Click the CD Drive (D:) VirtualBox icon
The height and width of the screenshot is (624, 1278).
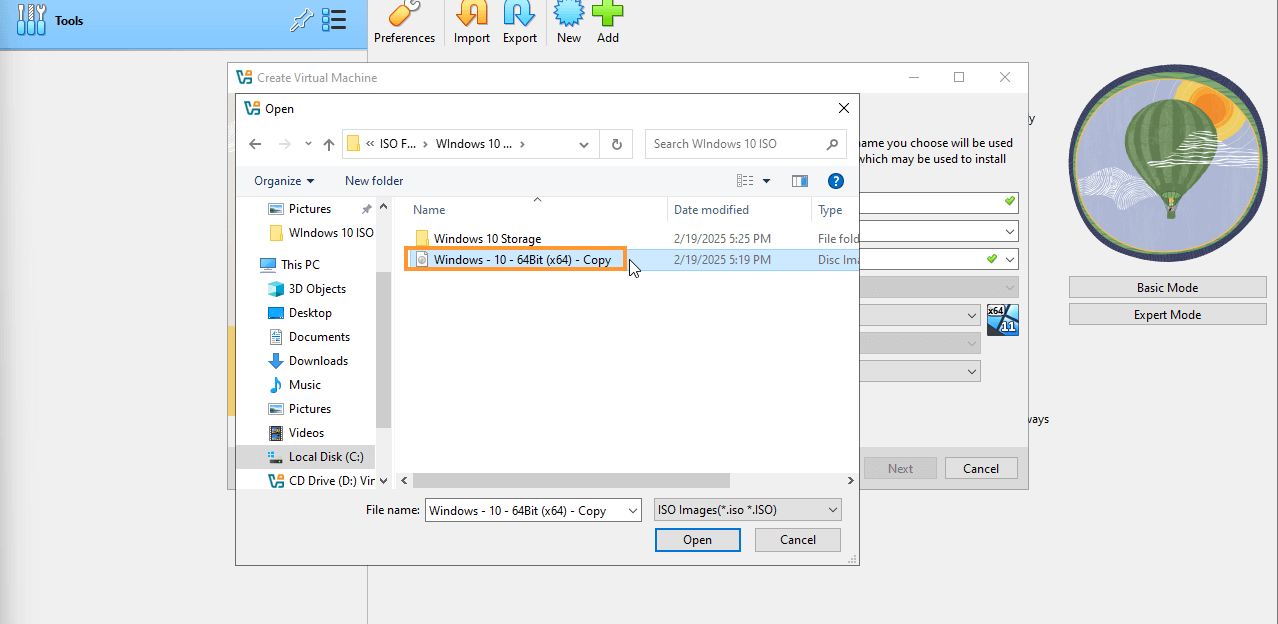(x=276, y=481)
